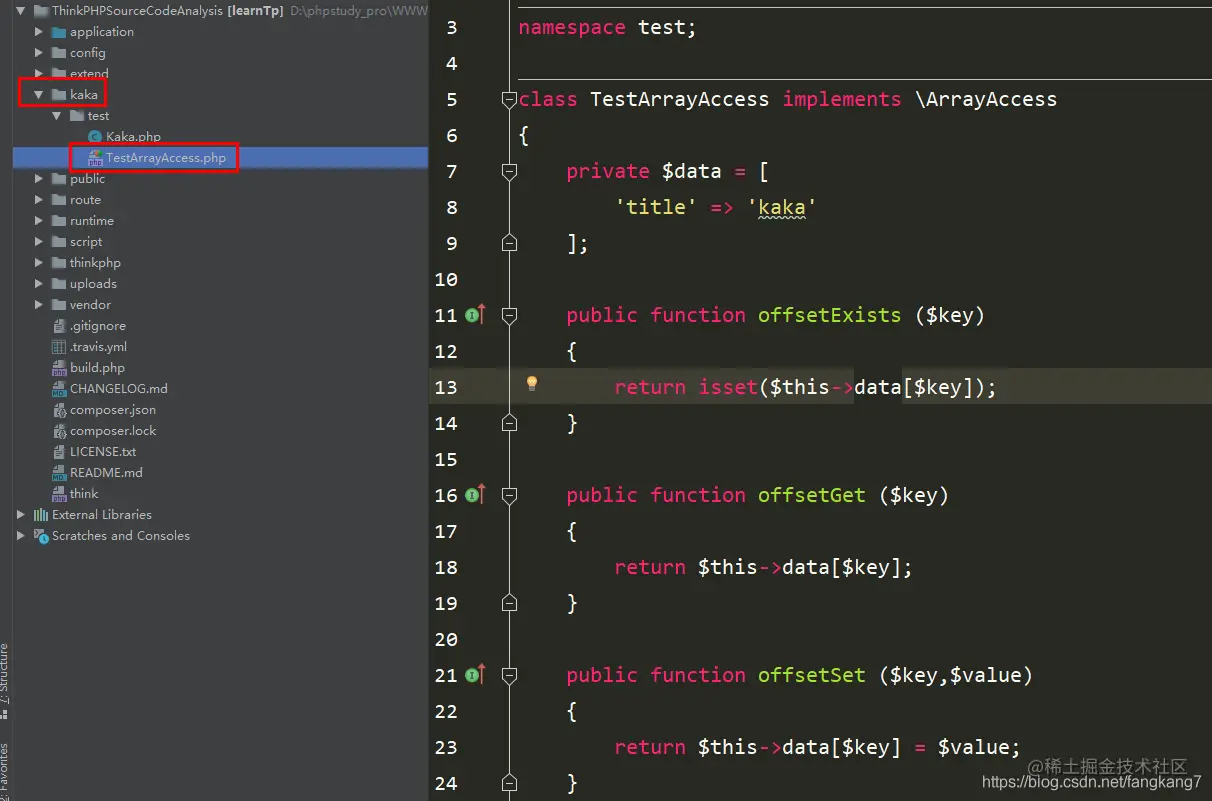Click the README.md file icon
Screen dimensions: 1212x801
coord(59,473)
